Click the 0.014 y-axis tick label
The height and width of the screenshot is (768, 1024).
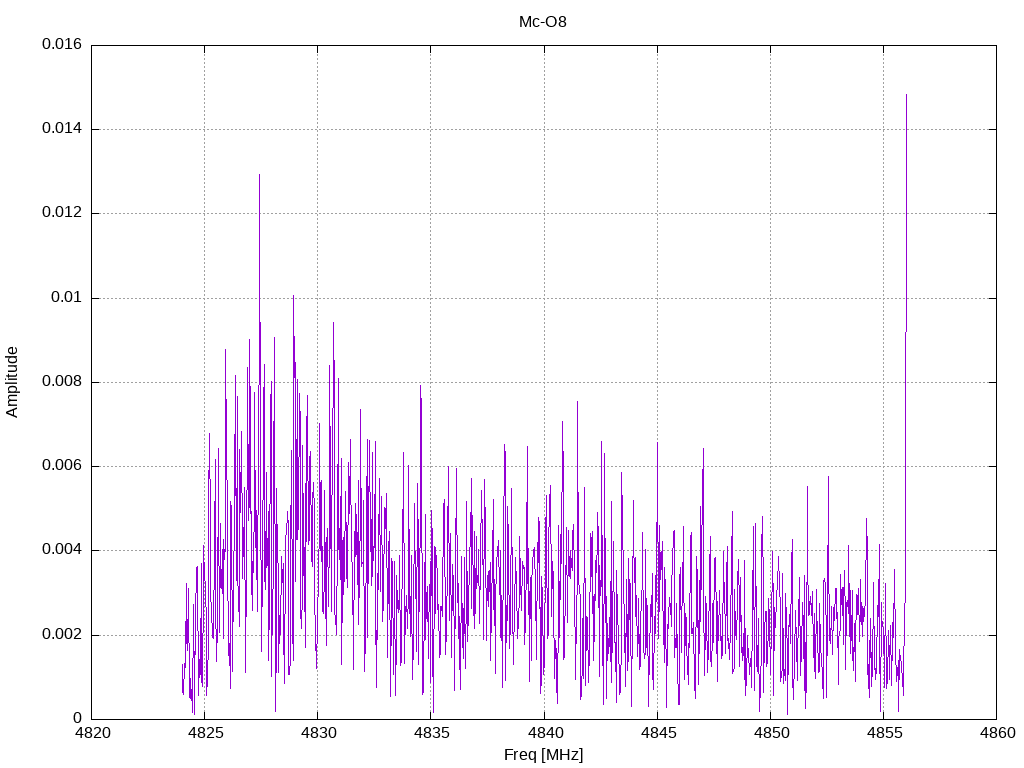(x=62, y=129)
